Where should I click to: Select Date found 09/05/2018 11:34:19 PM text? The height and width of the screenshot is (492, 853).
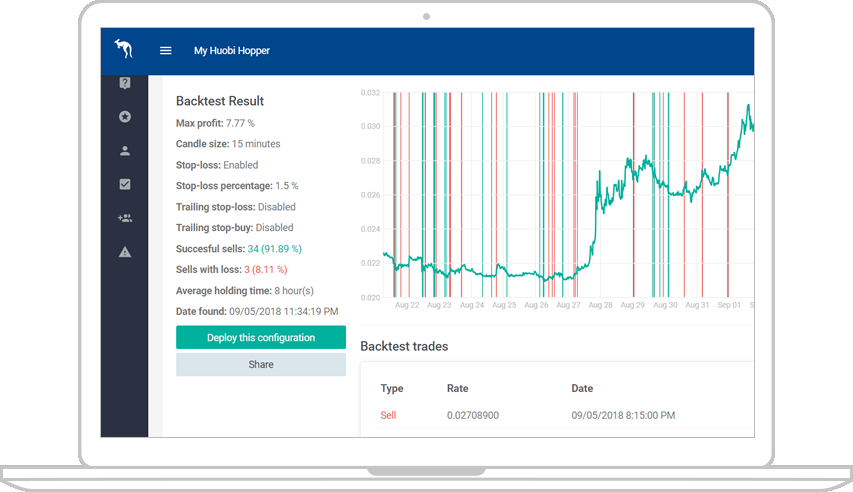257,311
